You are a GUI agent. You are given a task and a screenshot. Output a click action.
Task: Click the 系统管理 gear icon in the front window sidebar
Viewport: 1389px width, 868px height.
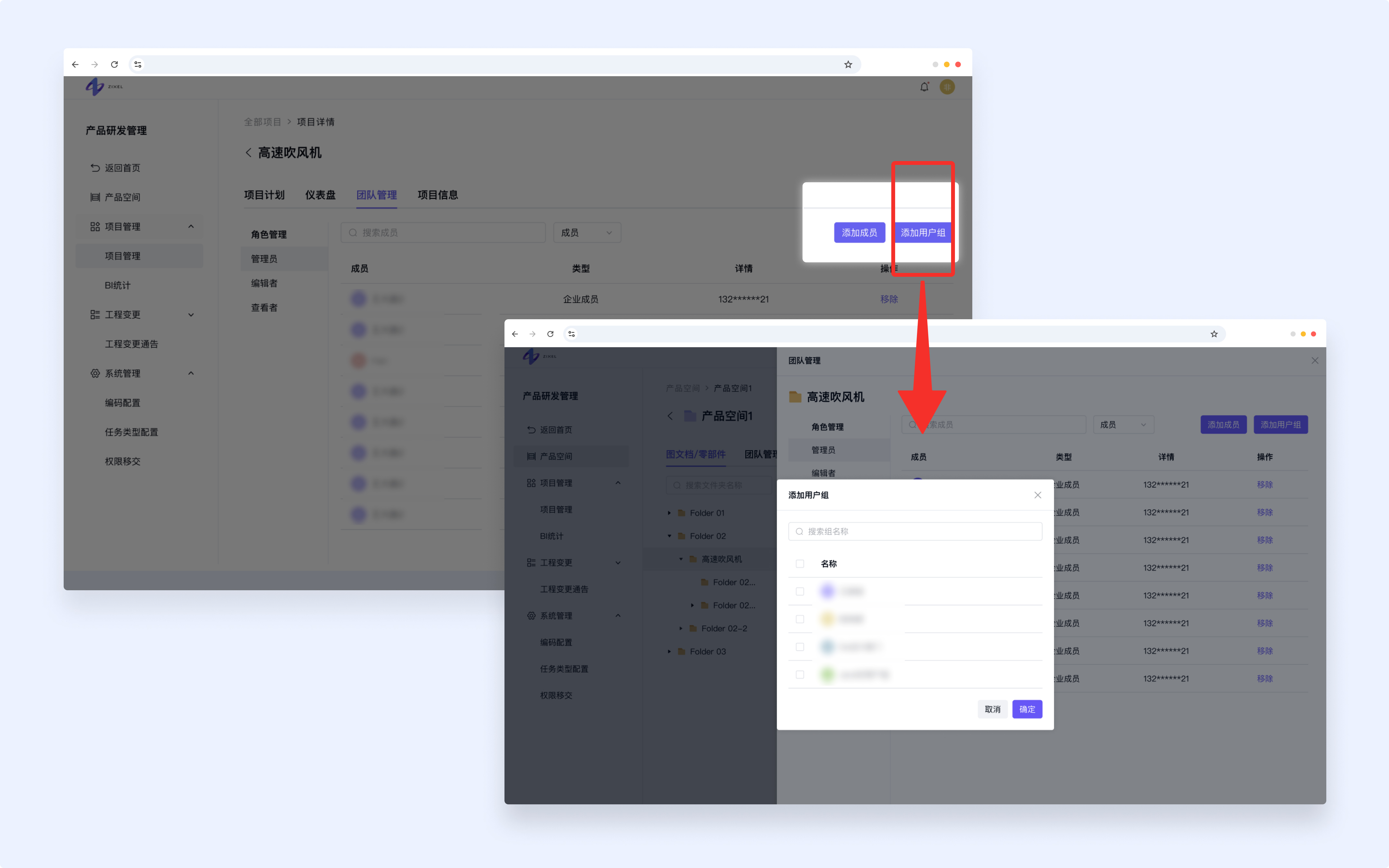[531, 615]
